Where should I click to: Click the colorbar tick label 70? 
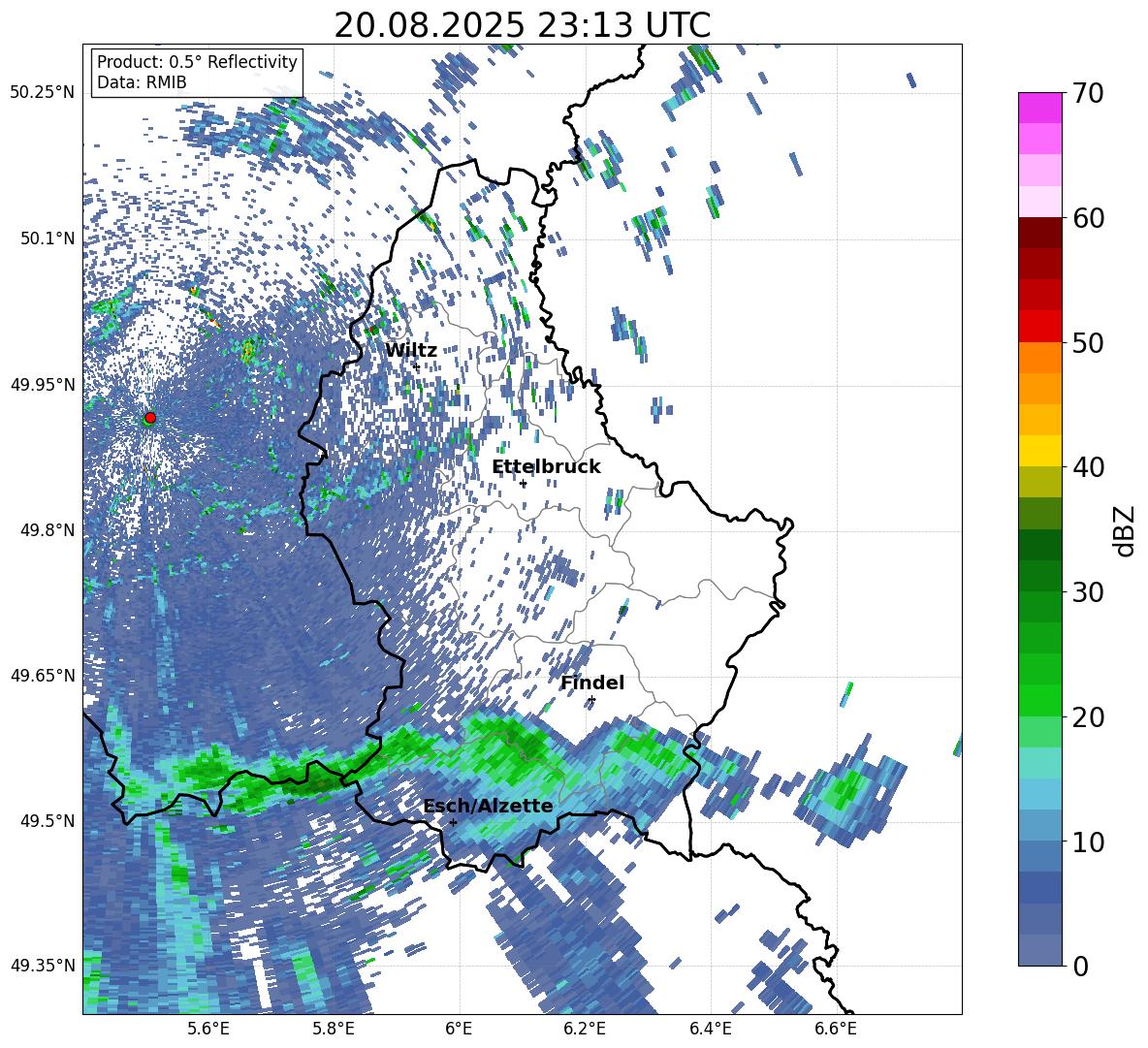coord(1089,93)
